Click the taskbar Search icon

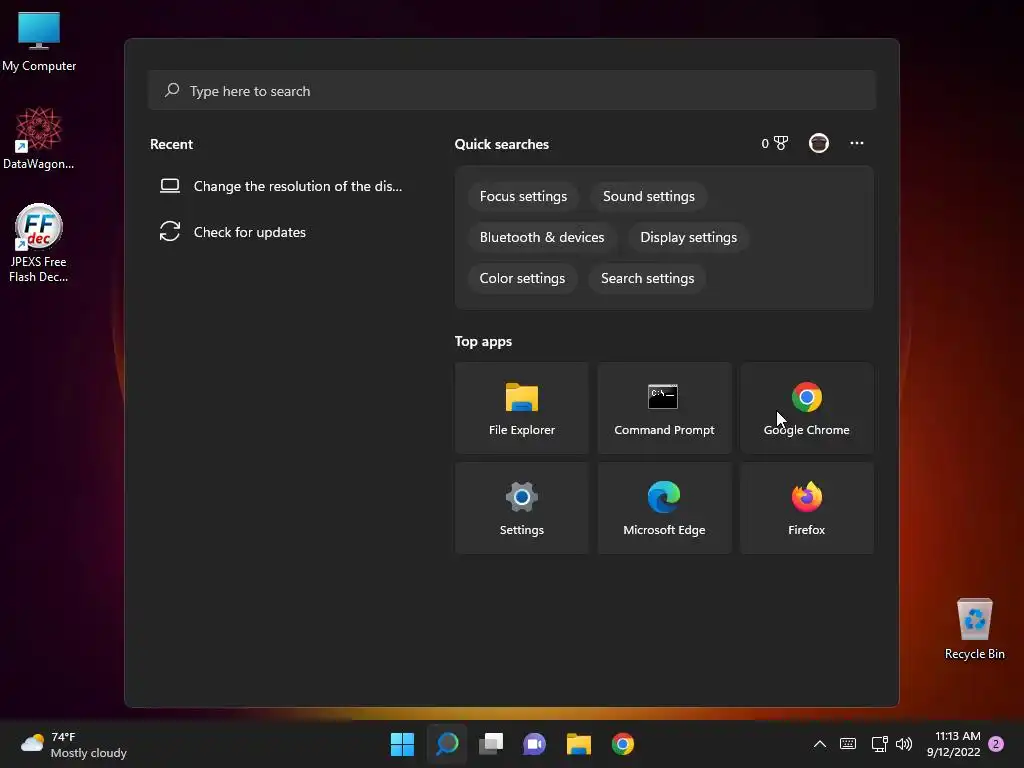[x=447, y=744]
